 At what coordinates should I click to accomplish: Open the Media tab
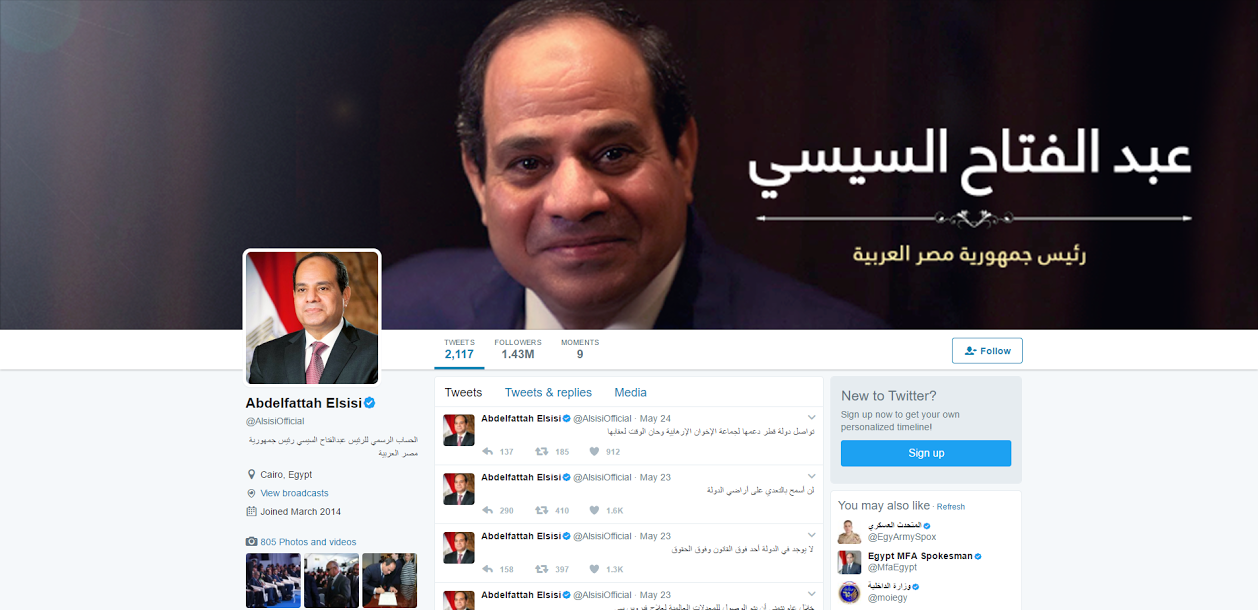630,392
